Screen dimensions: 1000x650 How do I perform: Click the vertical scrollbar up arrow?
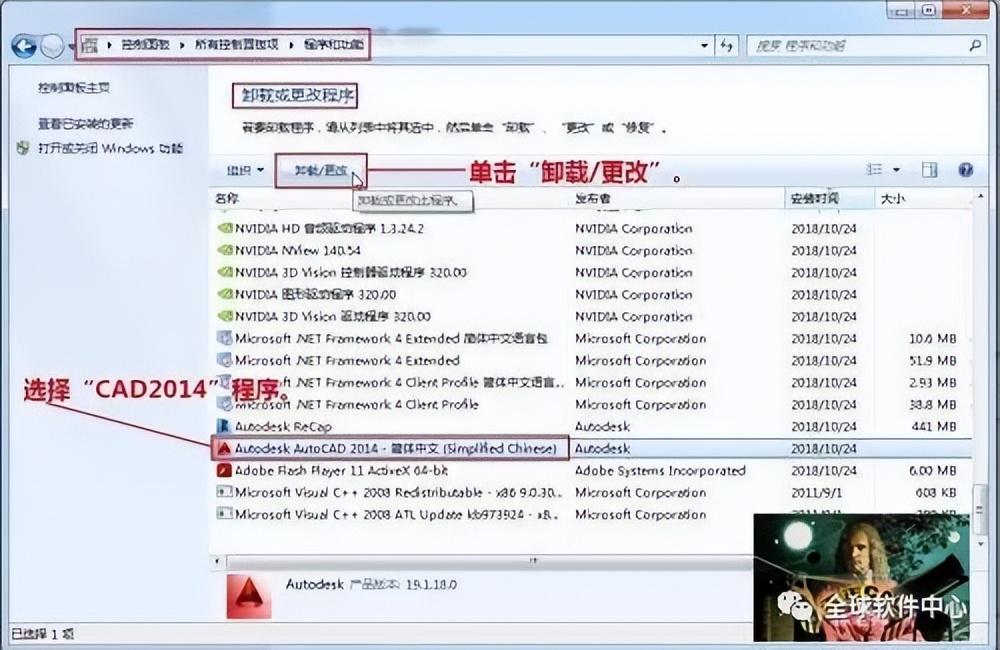point(980,198)
